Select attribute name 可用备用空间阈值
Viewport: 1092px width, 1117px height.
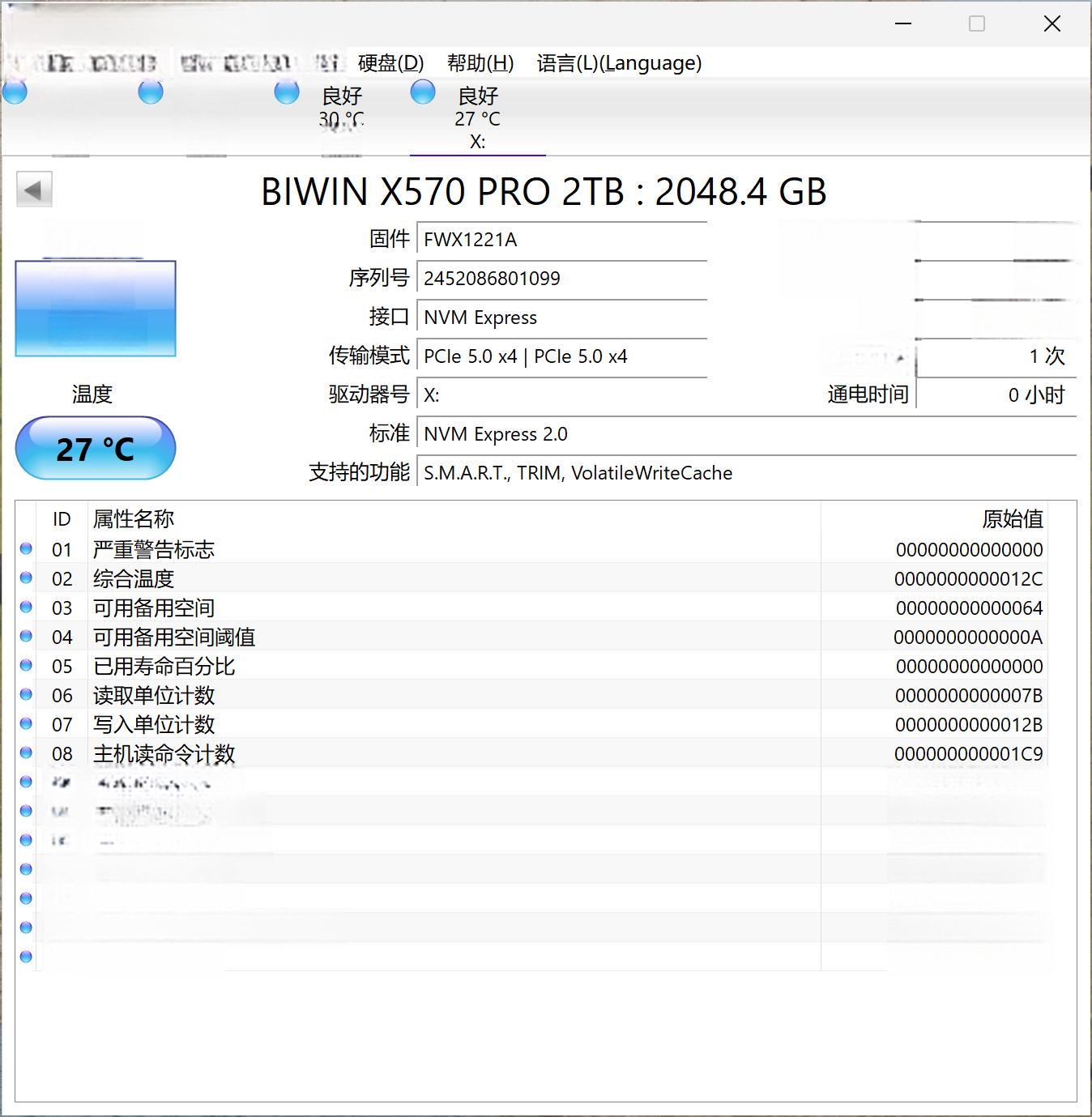click(x=174, y=637)
